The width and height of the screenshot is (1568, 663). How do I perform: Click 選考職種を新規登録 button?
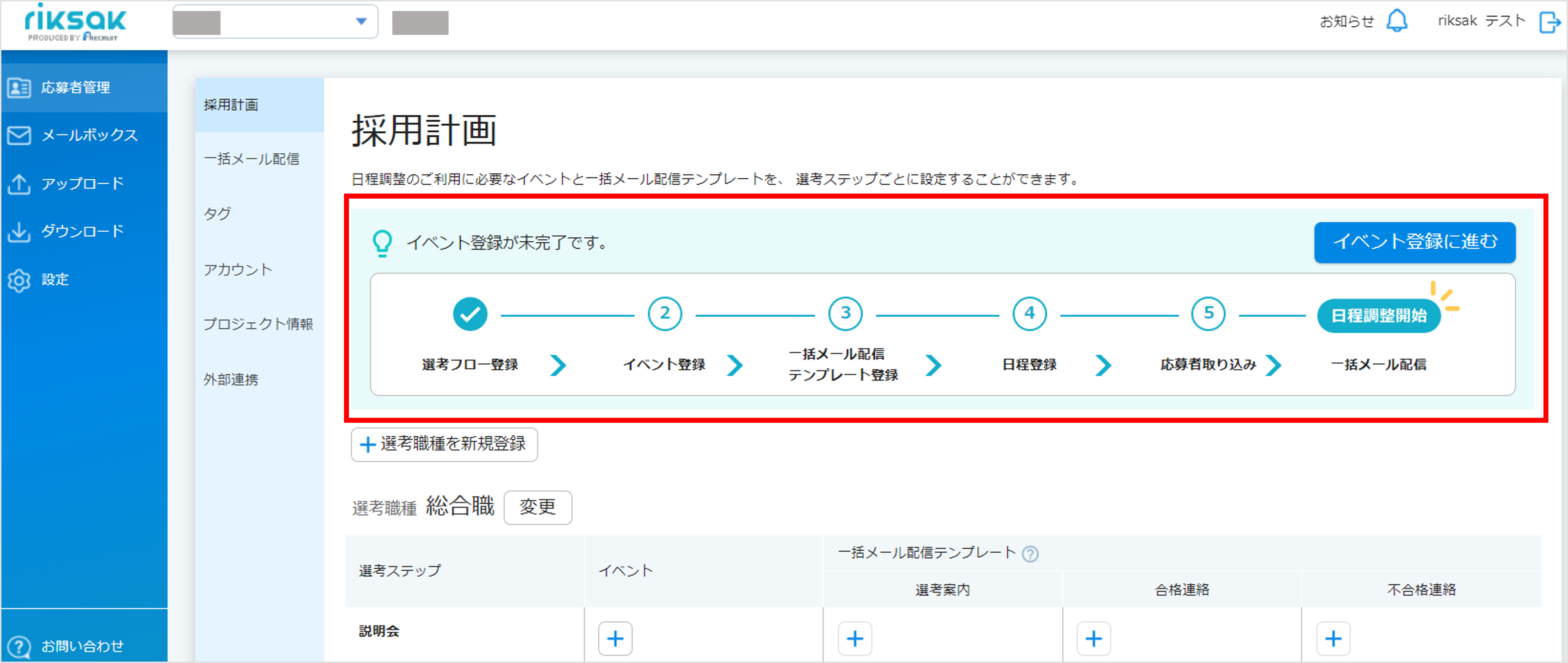click(444, 444)
